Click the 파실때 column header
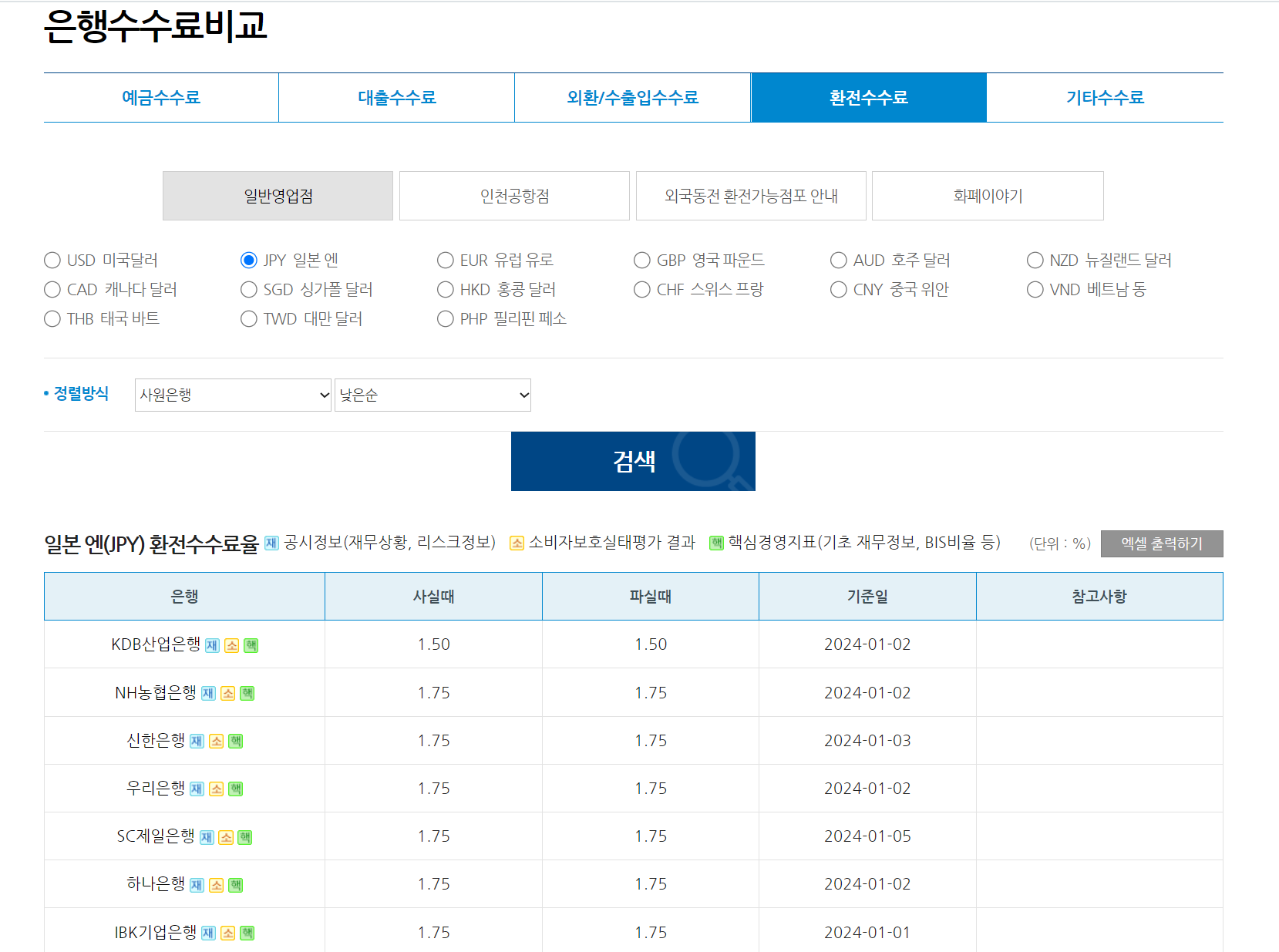This screenshot has width=1279, height=952. click(x=651, y=597)
